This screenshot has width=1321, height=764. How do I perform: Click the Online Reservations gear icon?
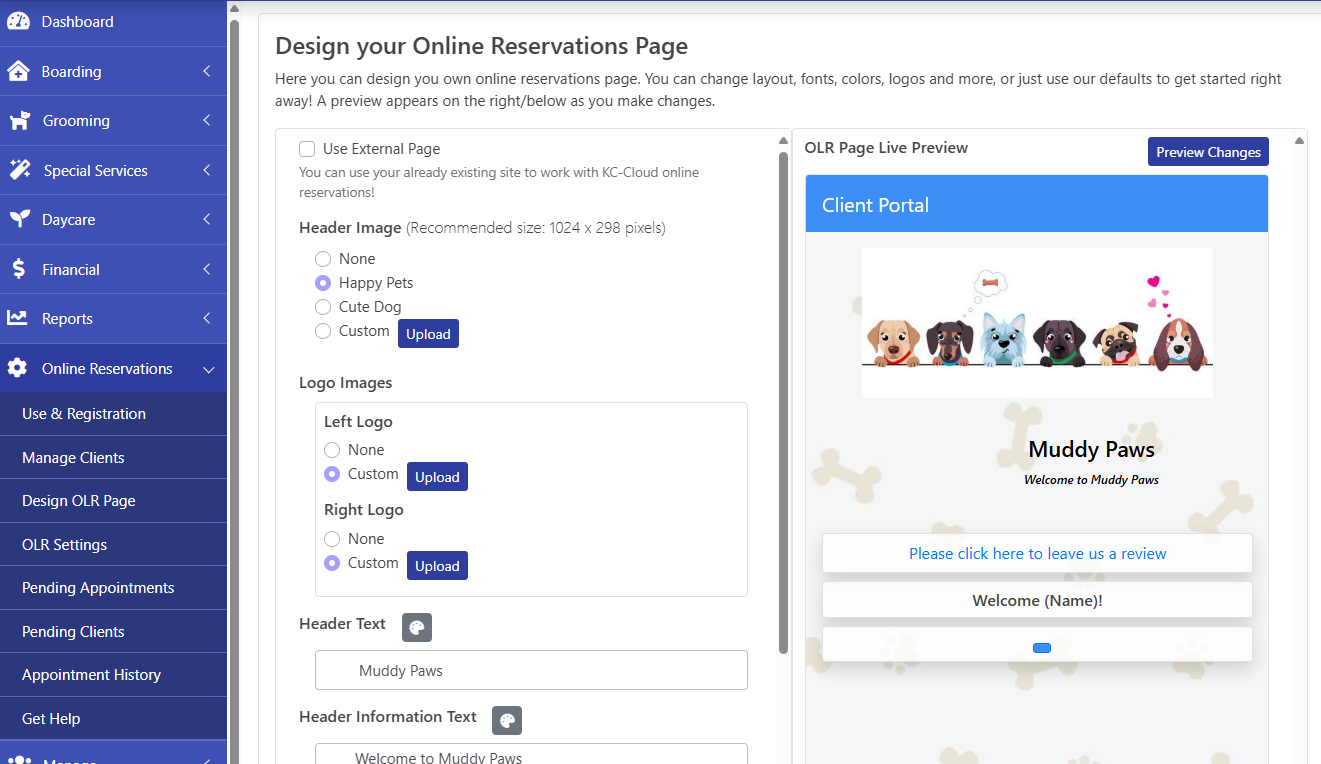tap(18, 369)
